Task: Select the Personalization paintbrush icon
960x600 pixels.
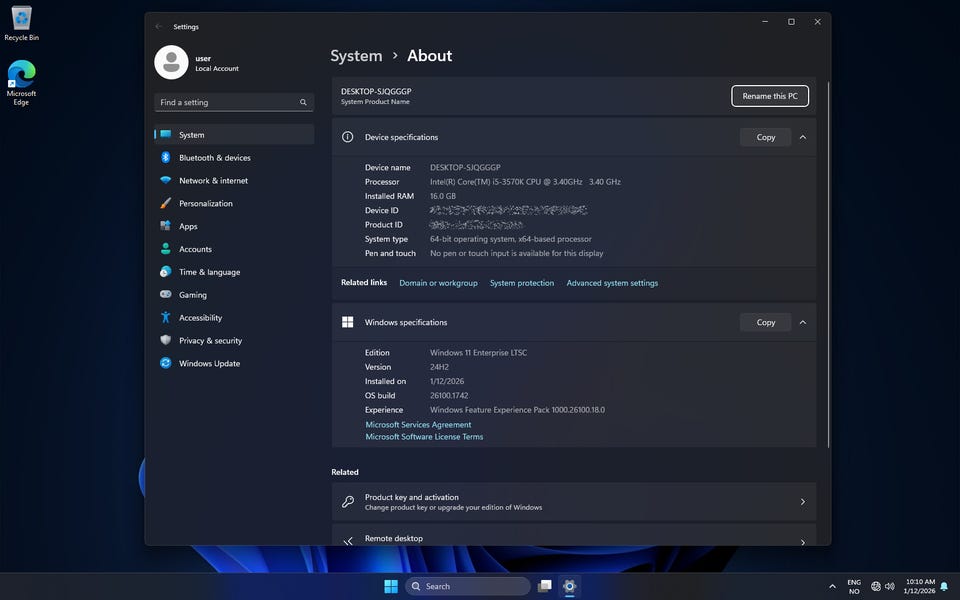Action: 166,203
